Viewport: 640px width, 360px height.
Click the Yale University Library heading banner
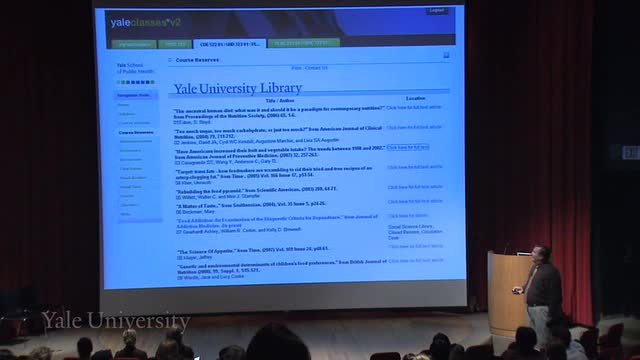[238, 88]
